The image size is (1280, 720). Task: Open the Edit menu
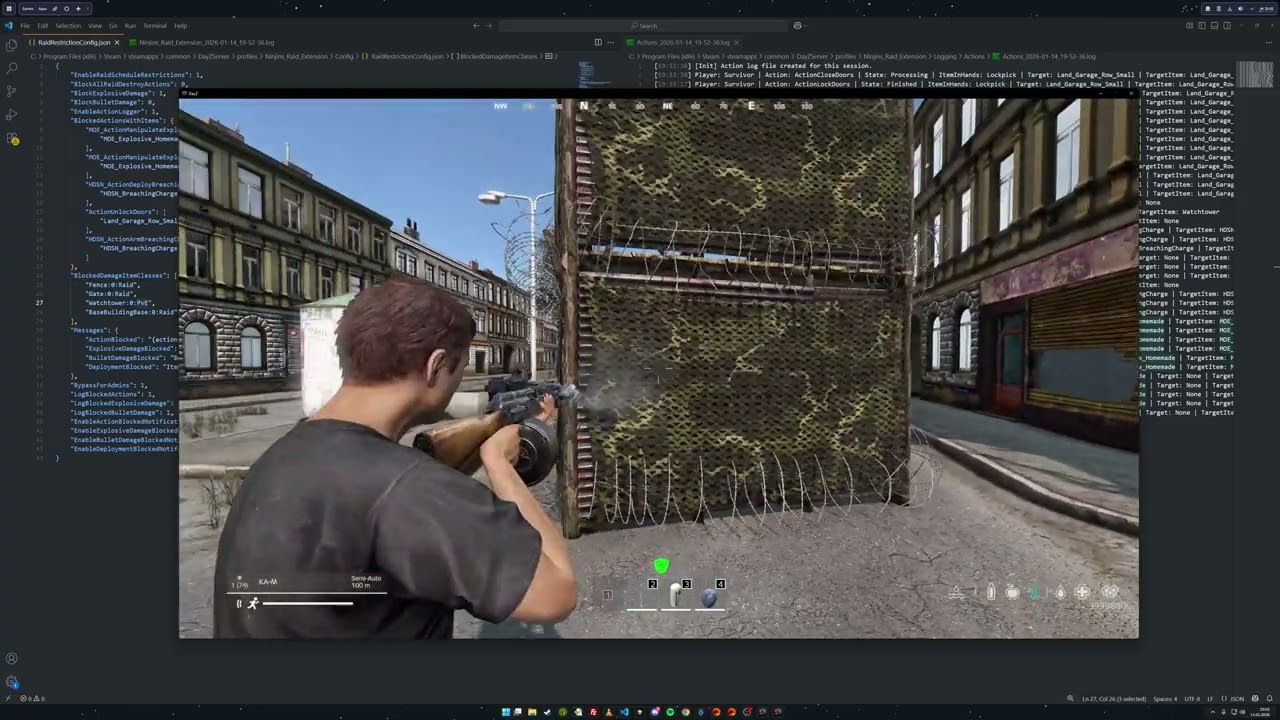43,25
